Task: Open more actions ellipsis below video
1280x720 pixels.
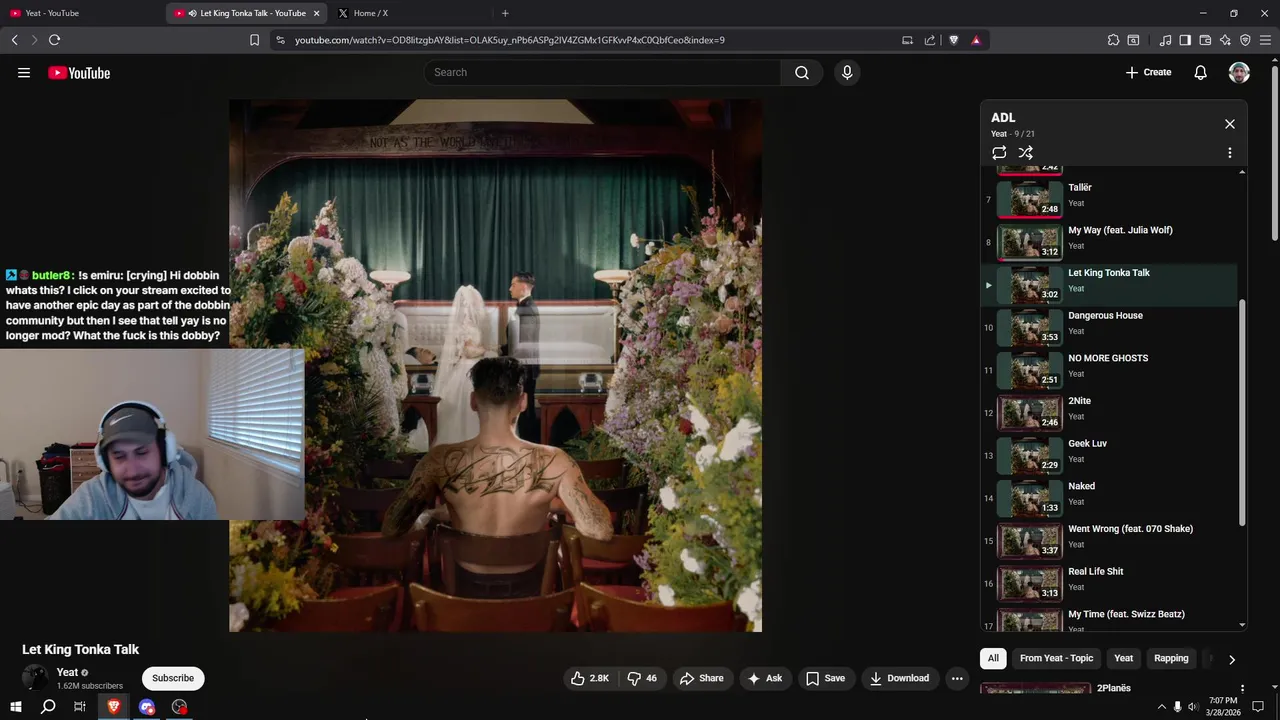Action: pos(957,678)
